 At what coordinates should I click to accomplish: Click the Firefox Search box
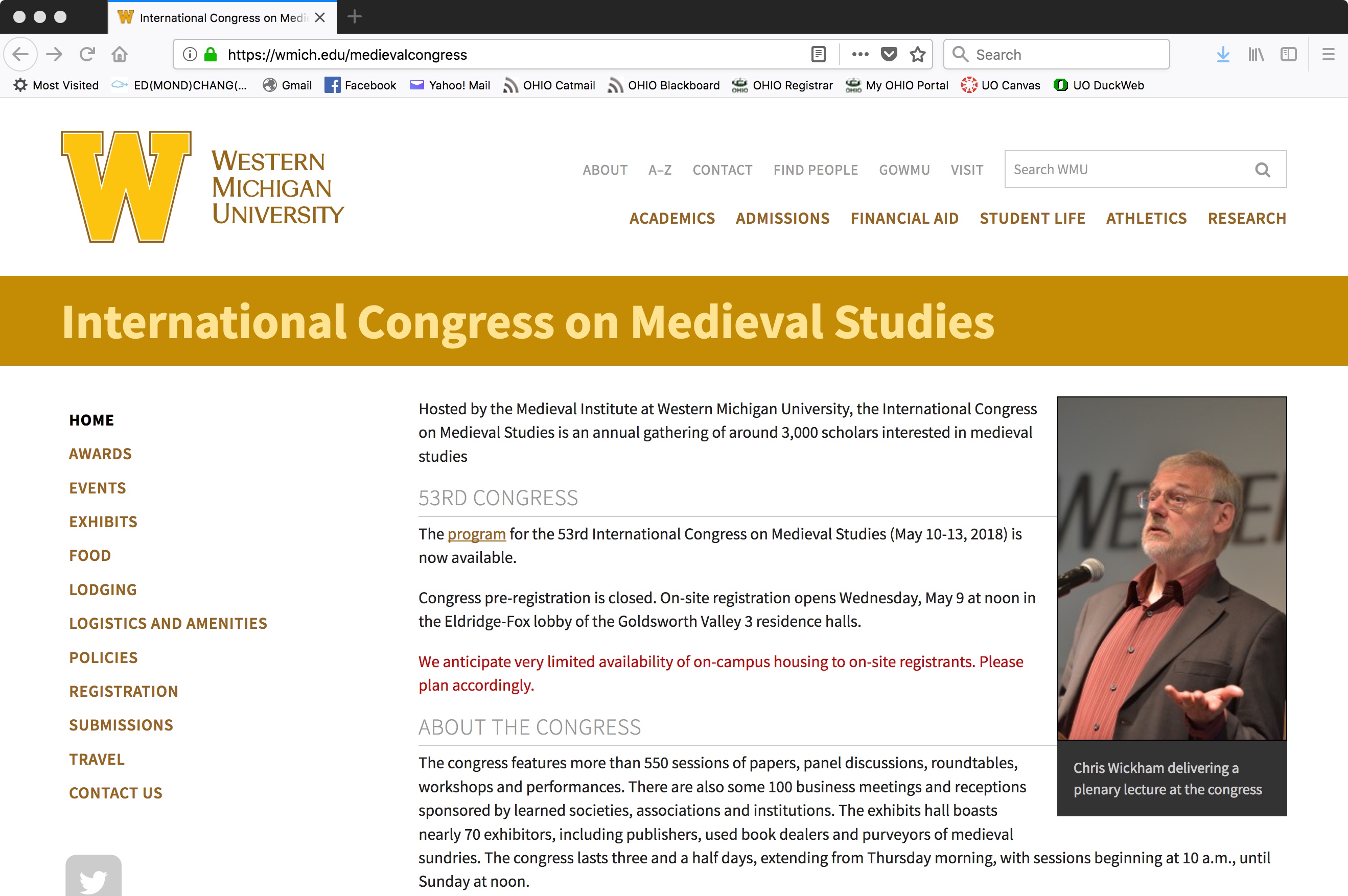(x=1056, y=54)
